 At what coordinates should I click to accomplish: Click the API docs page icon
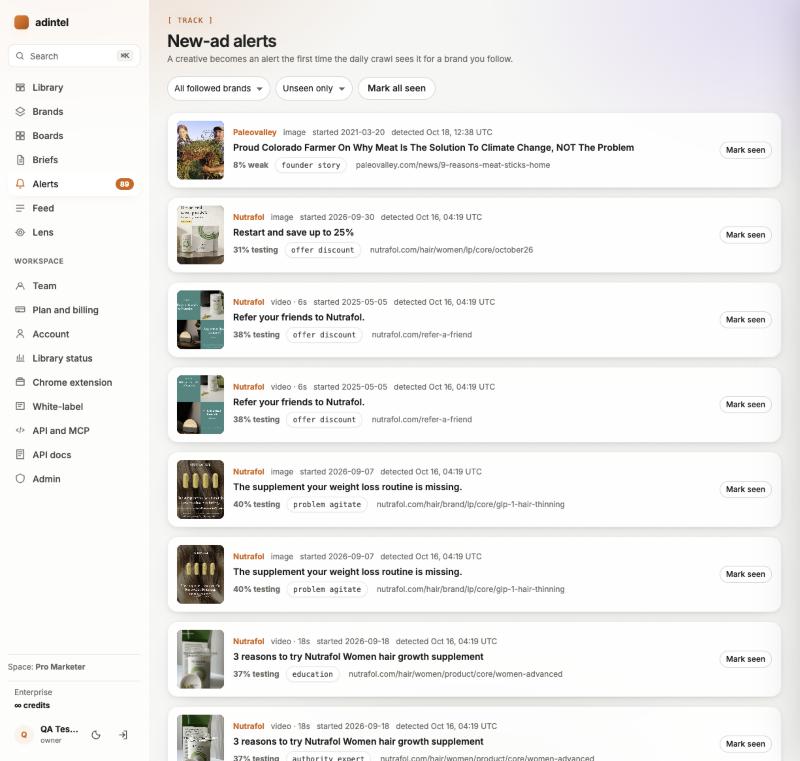20,454
